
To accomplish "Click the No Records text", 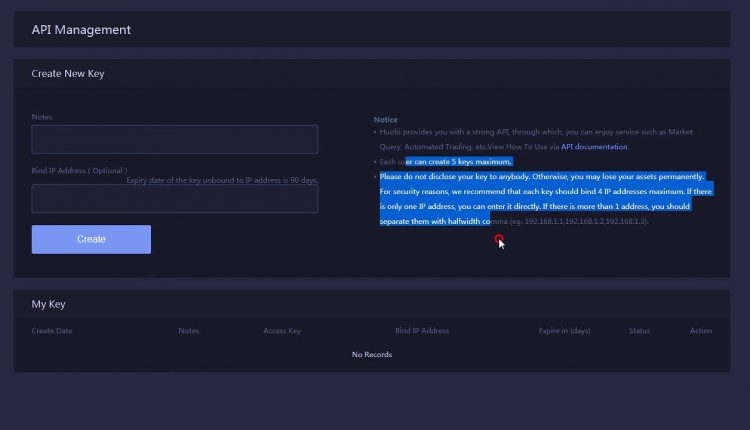I will (x=372, y=354).
